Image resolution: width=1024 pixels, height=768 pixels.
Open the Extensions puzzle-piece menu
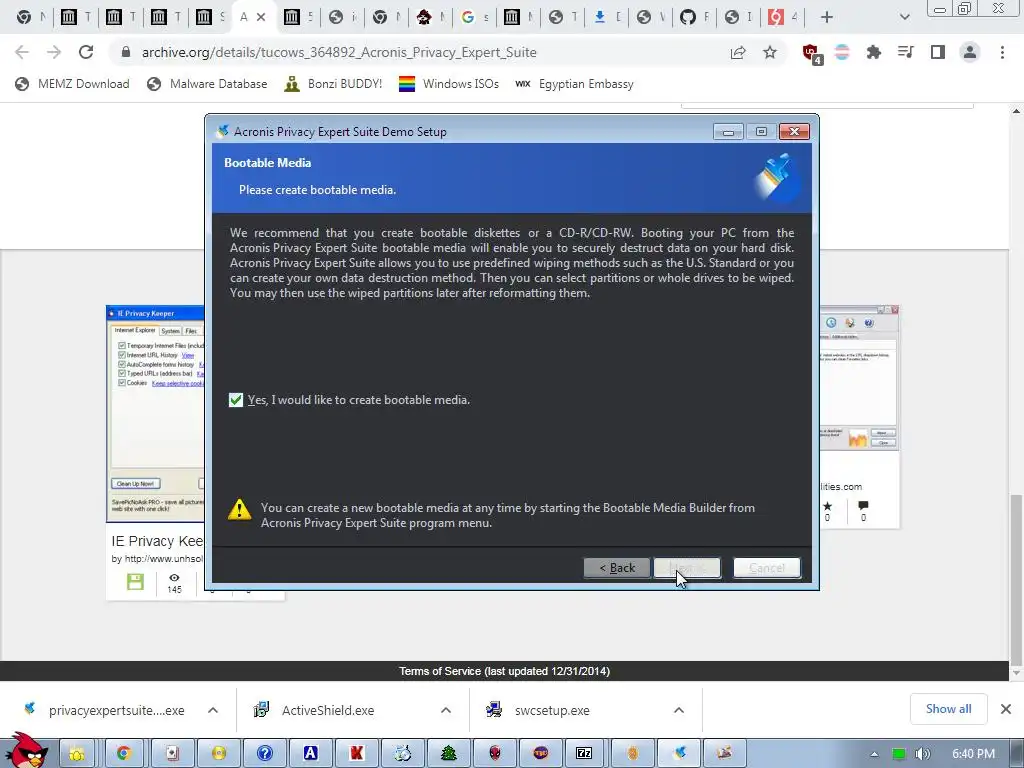[x=873, y=52]
